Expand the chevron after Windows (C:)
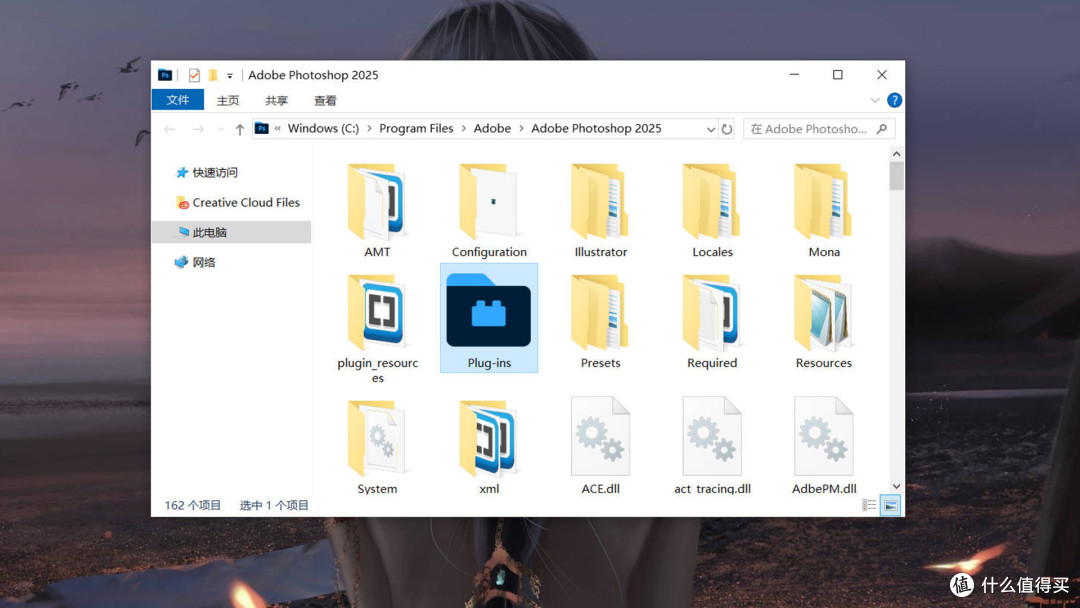This screenshot has height=608, width=1080. tap(369, 128)
